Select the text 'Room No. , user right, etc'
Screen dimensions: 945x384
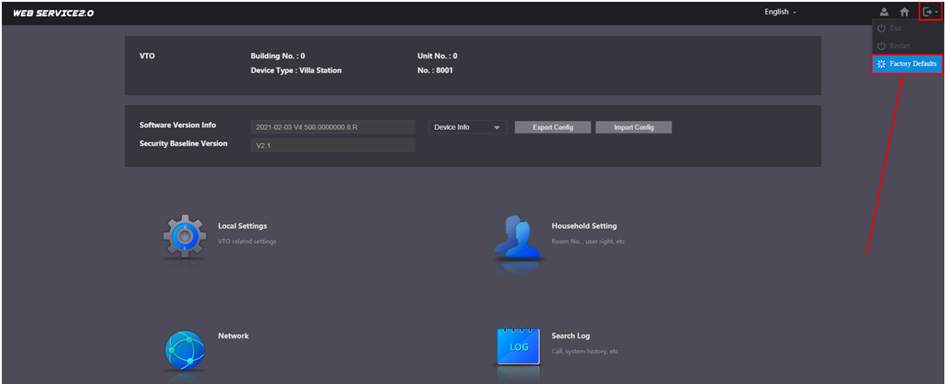point(589,241)
